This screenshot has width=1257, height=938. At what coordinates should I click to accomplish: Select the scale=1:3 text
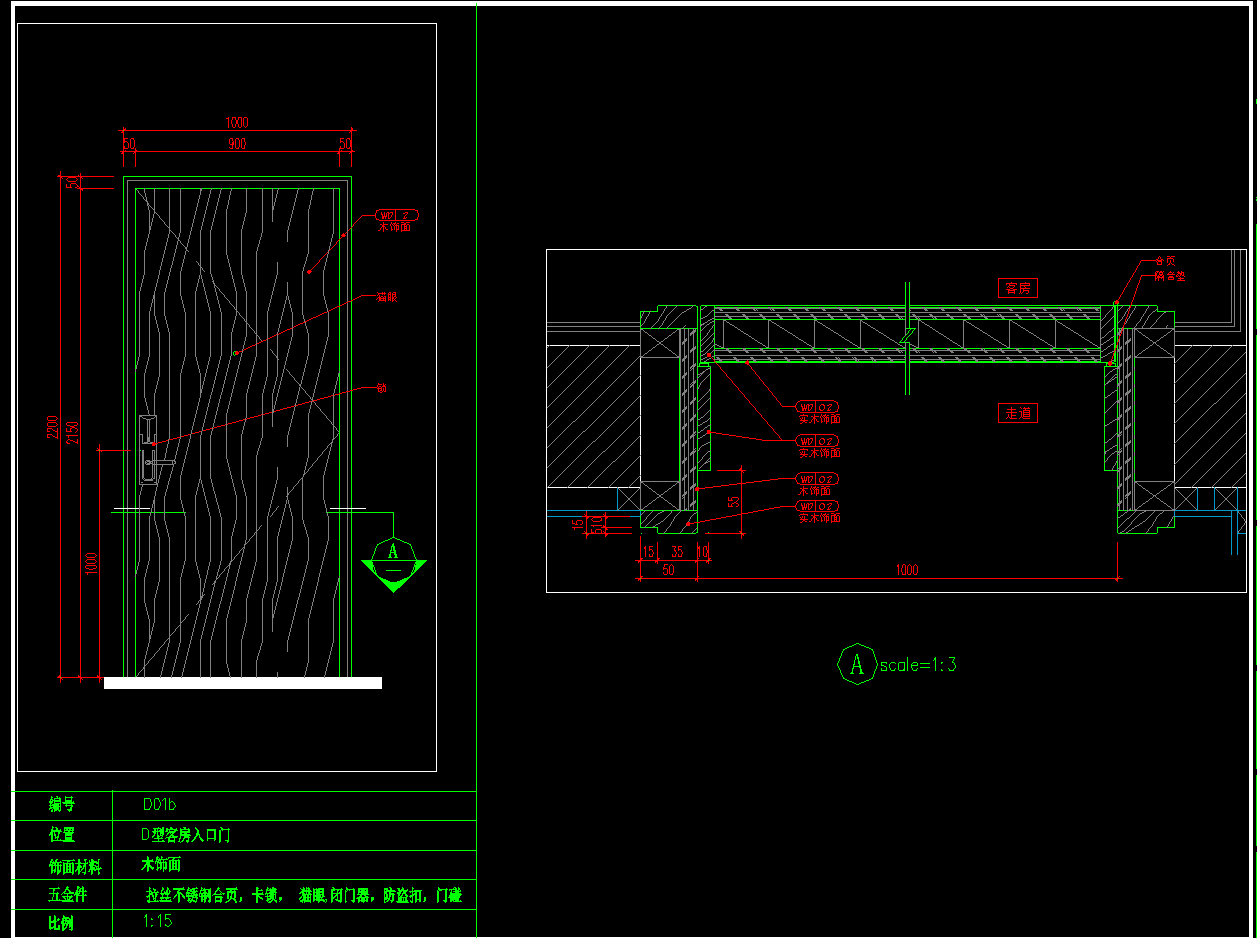pyautogui.click(x=918, y=665)
